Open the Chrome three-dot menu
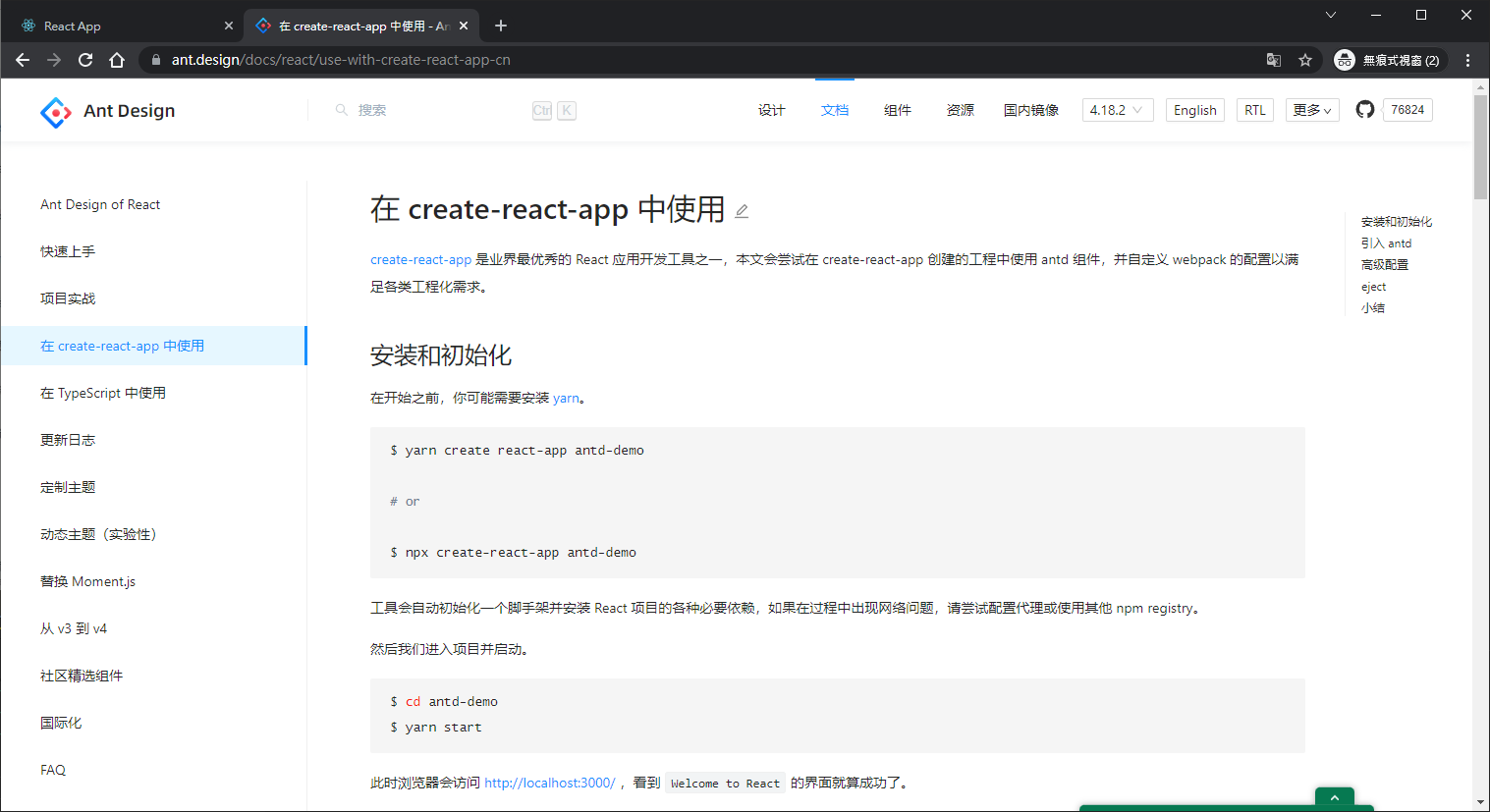This screenshot has width=1490, height=812. (1467, 60)
